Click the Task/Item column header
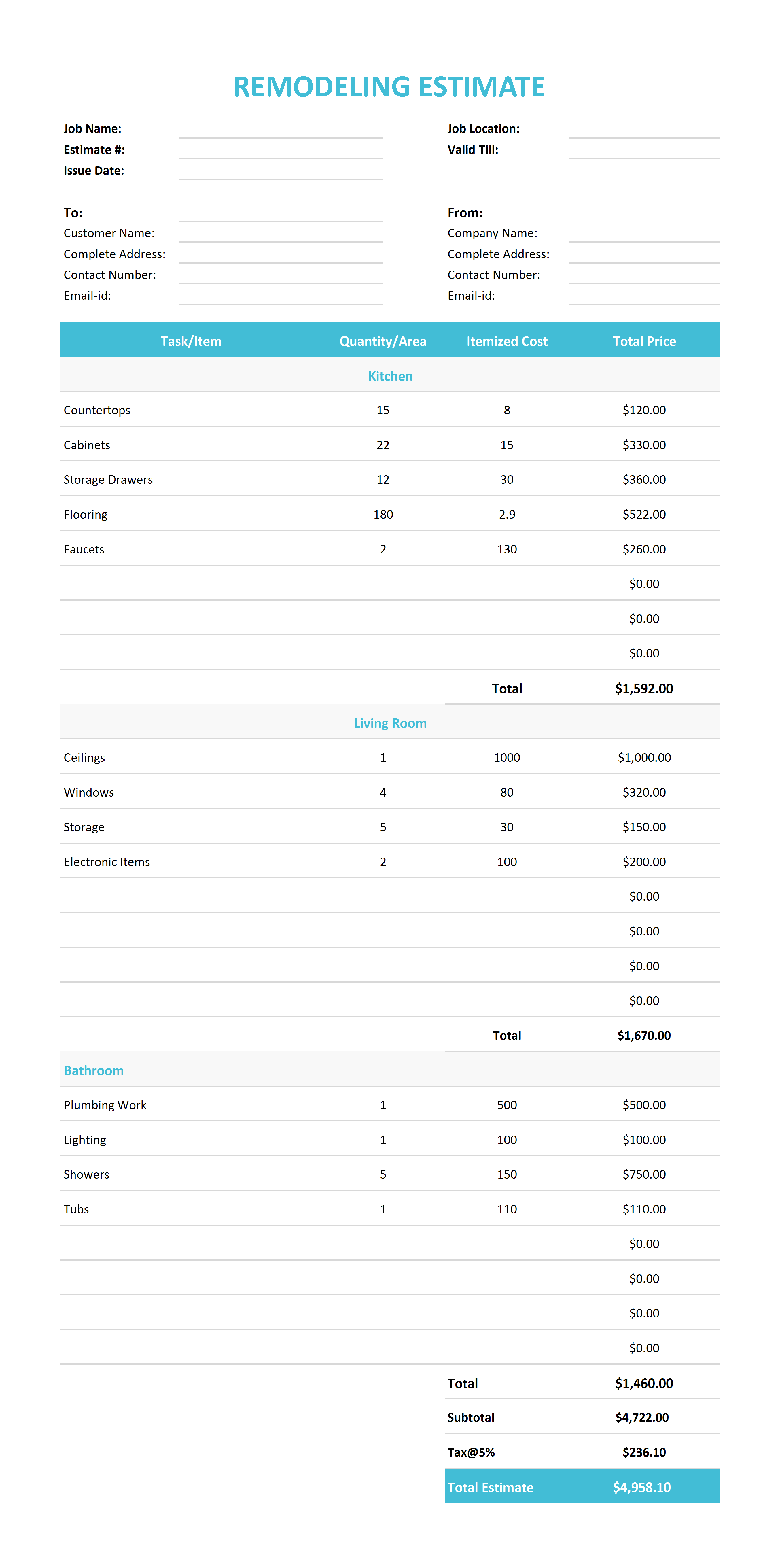This screenshot has width=780, height=1568. coord(191,341)
